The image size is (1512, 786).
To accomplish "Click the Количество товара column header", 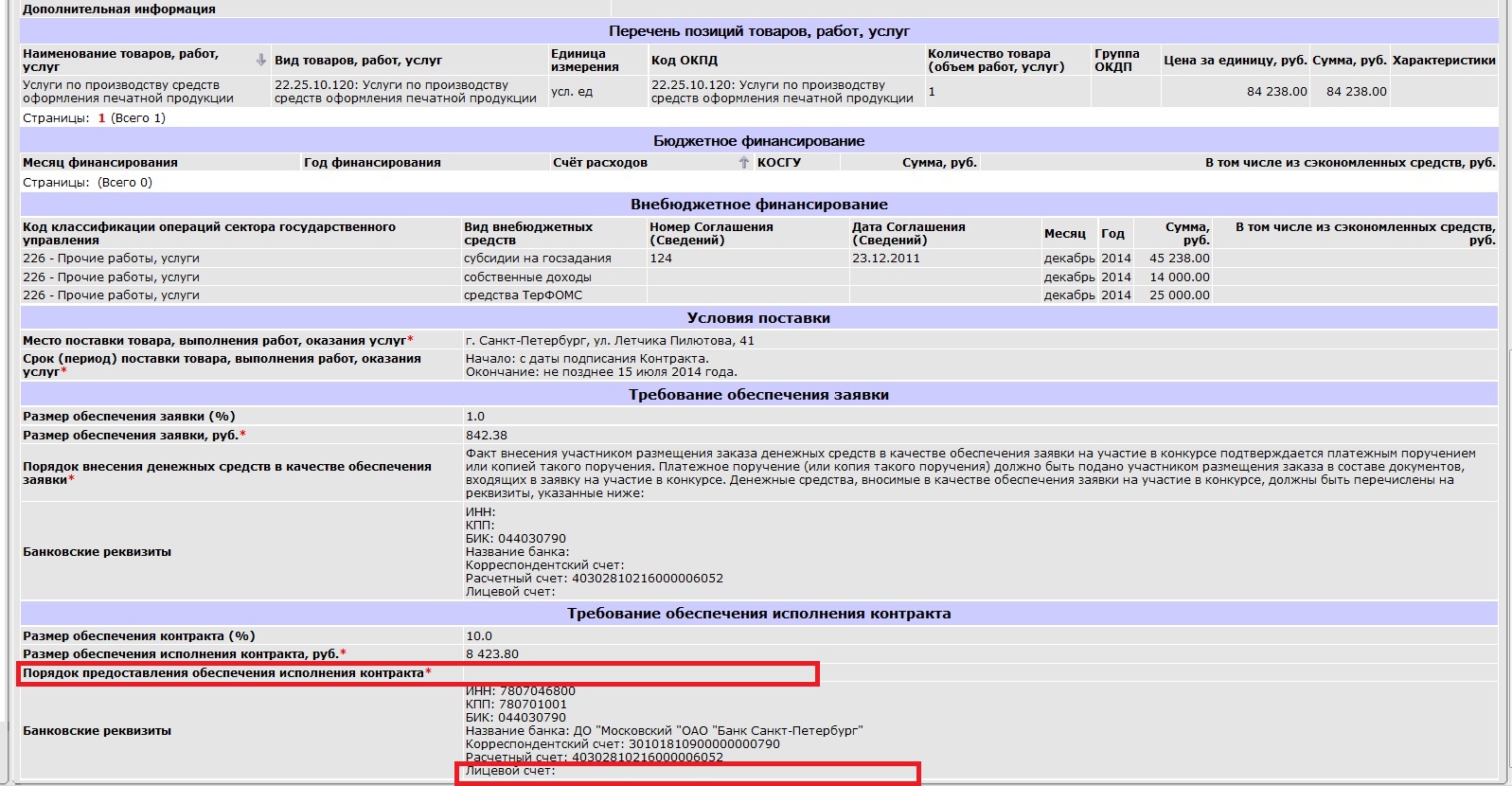I will (996, 60).
